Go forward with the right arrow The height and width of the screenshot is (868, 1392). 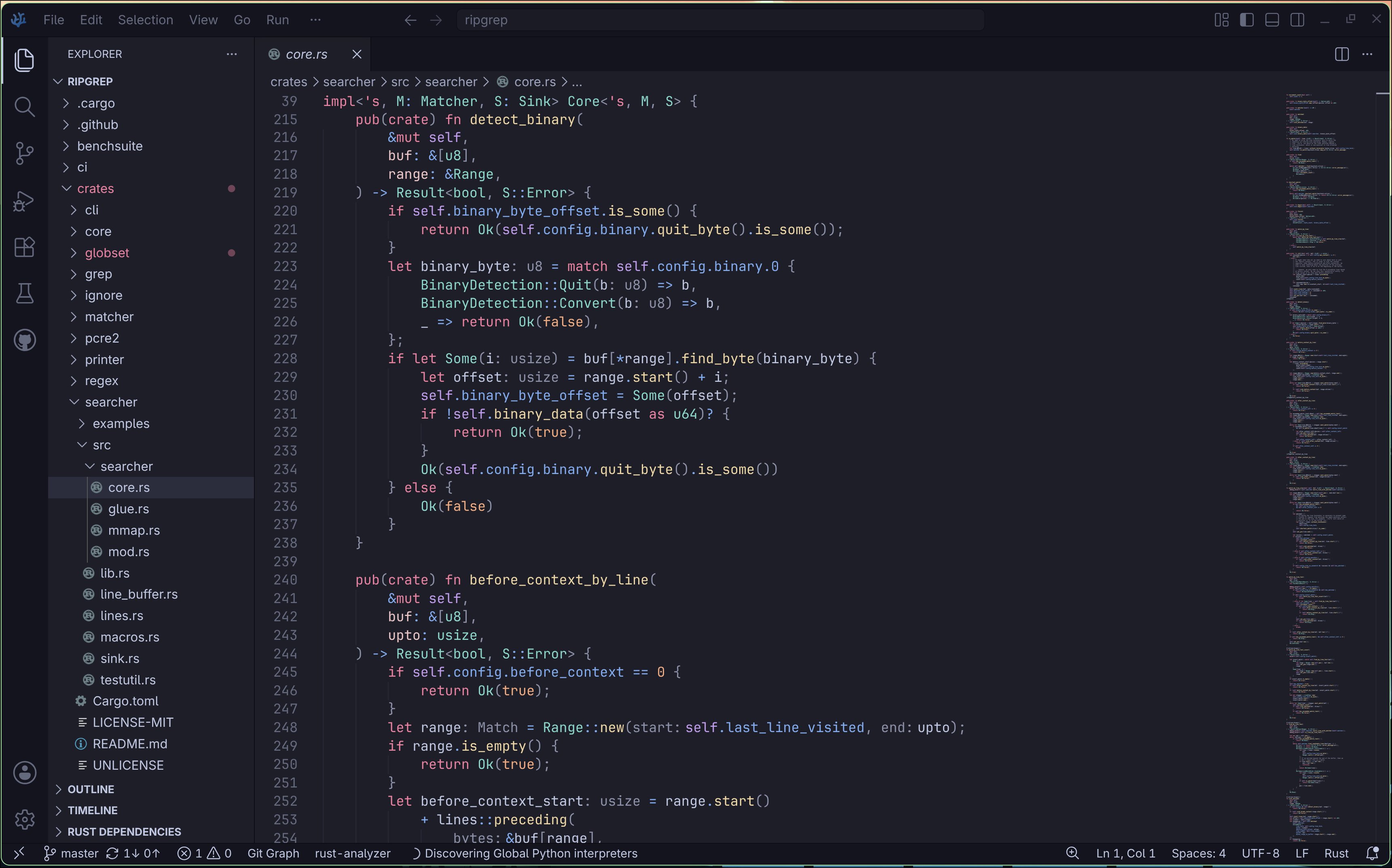point(436,20)
